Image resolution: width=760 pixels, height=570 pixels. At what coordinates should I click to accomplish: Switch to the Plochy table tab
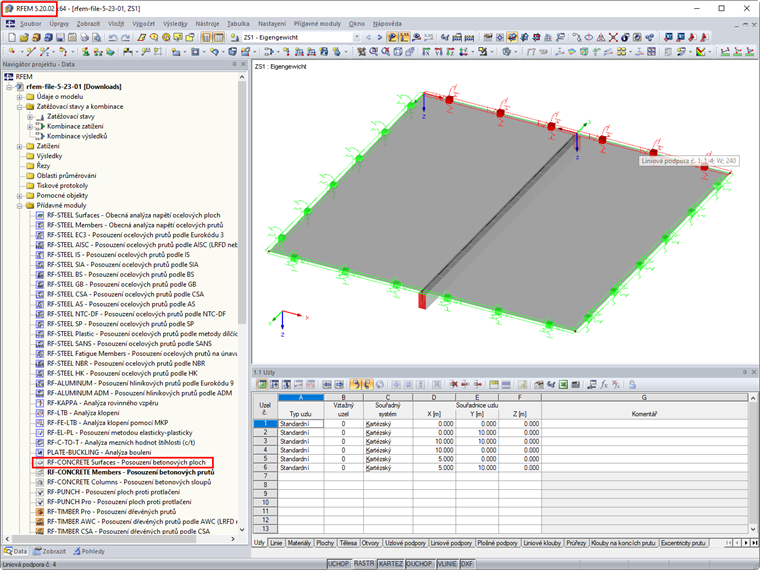(x=325, y=543)
